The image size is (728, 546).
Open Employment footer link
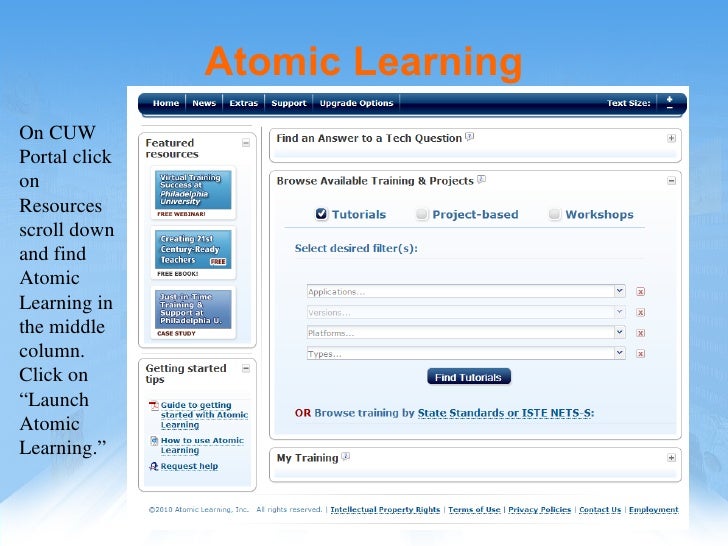(654, 510)
